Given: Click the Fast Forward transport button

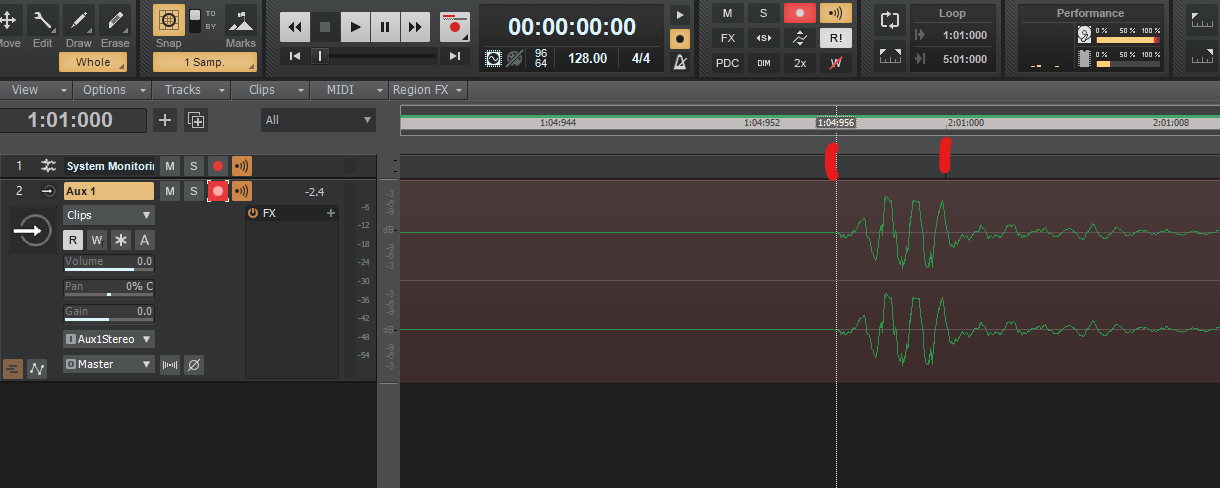Looking at the screenshot, I should click(416, 27).
